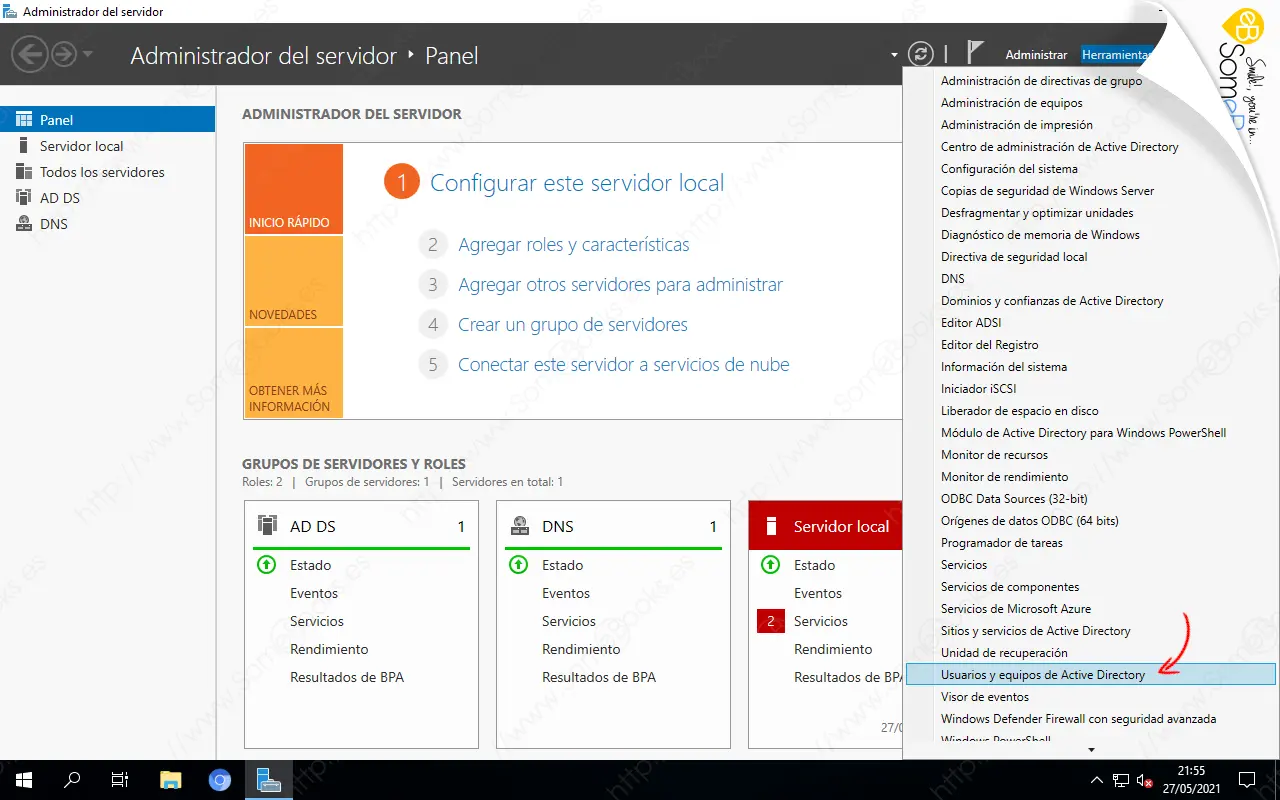
Task: Open File Explorer from the taskbar
Action: pyautogui.click(x=171, y=780)
